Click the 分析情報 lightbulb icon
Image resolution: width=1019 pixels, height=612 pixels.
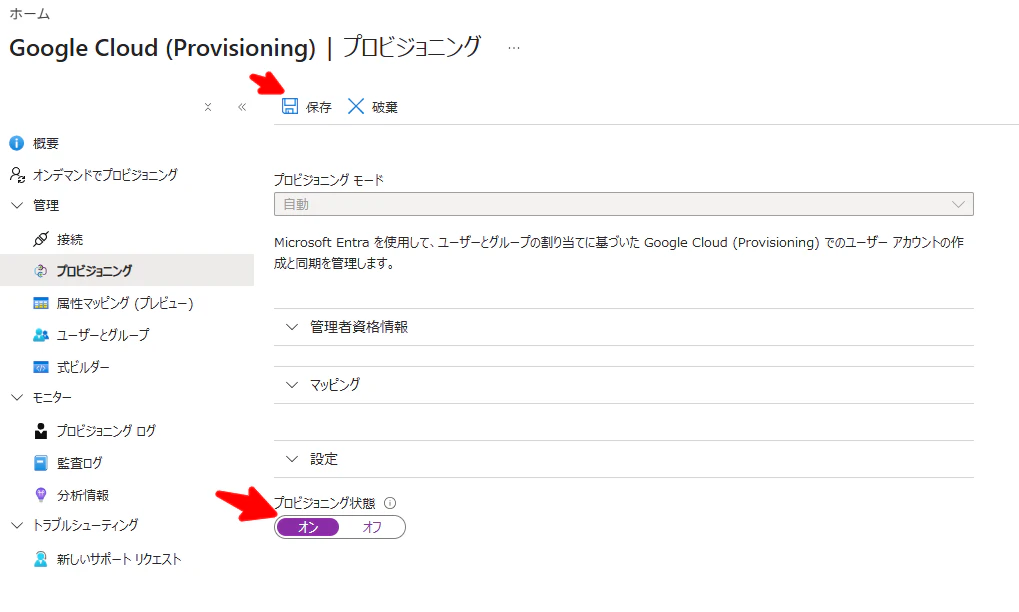click(40, 495)
